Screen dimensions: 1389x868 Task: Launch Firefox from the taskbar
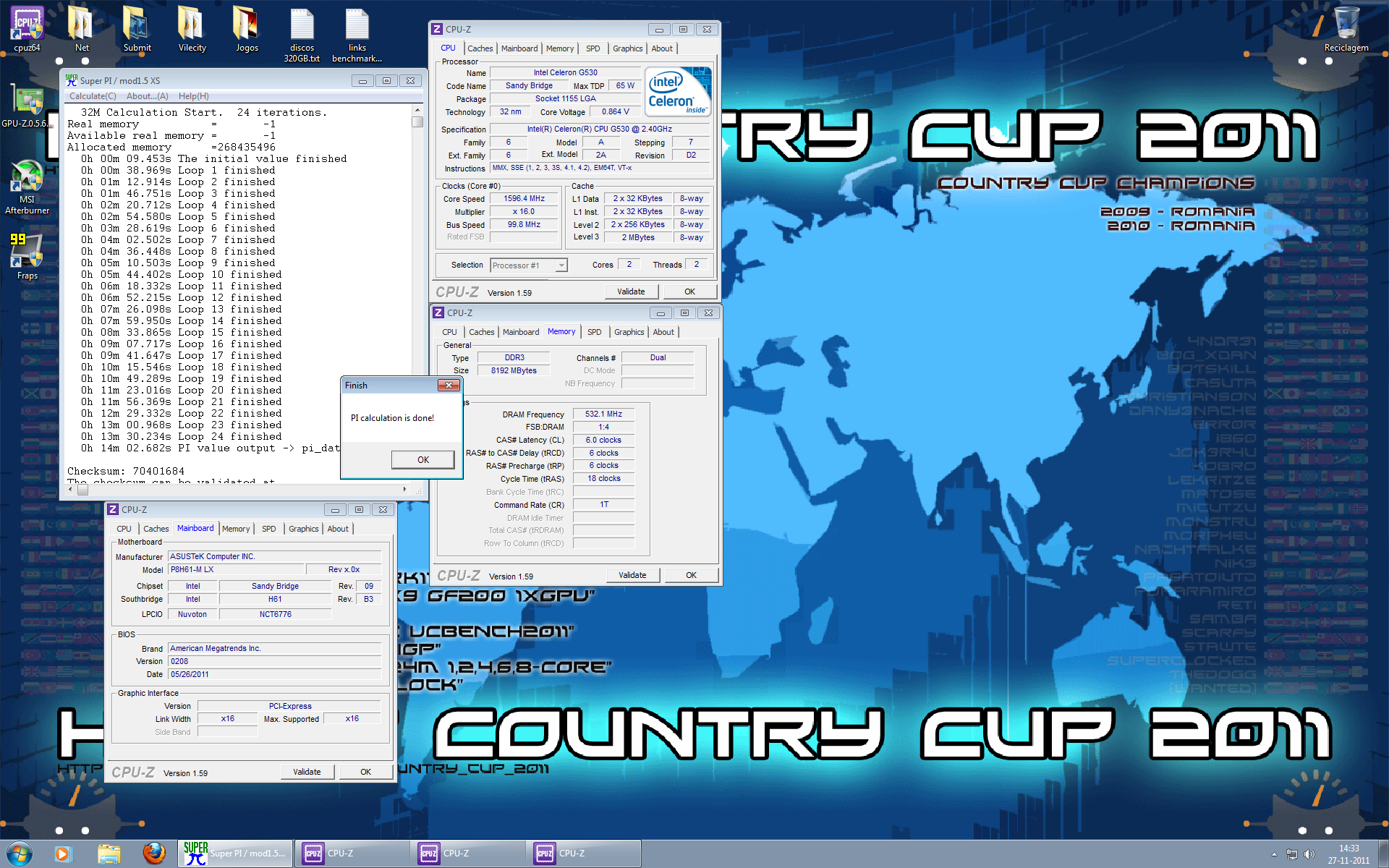click(154, 854)
